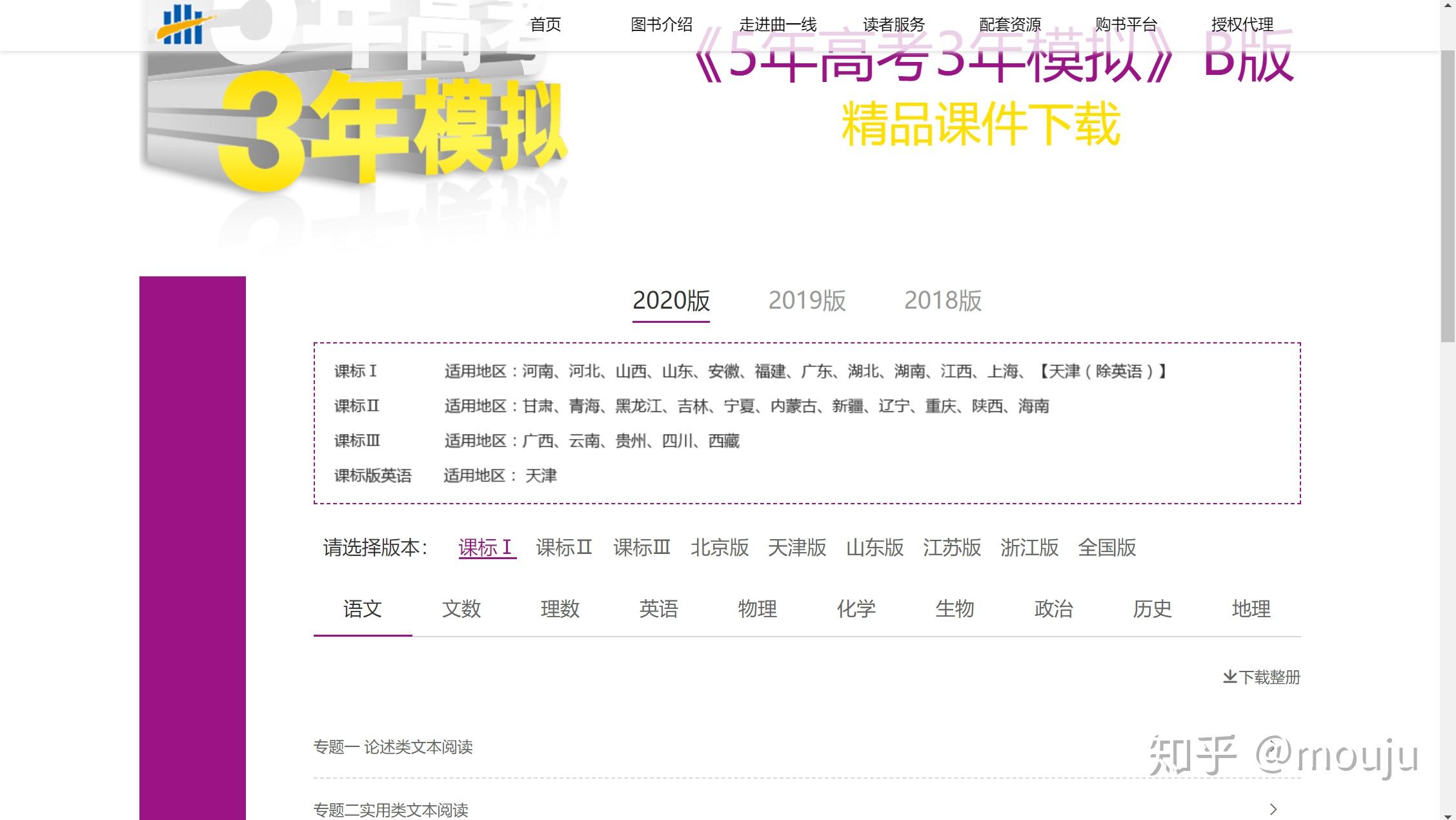Select the 课标Ⅱ version option
This screenshot has width=1456, height=820.
(x=565, y=548)
